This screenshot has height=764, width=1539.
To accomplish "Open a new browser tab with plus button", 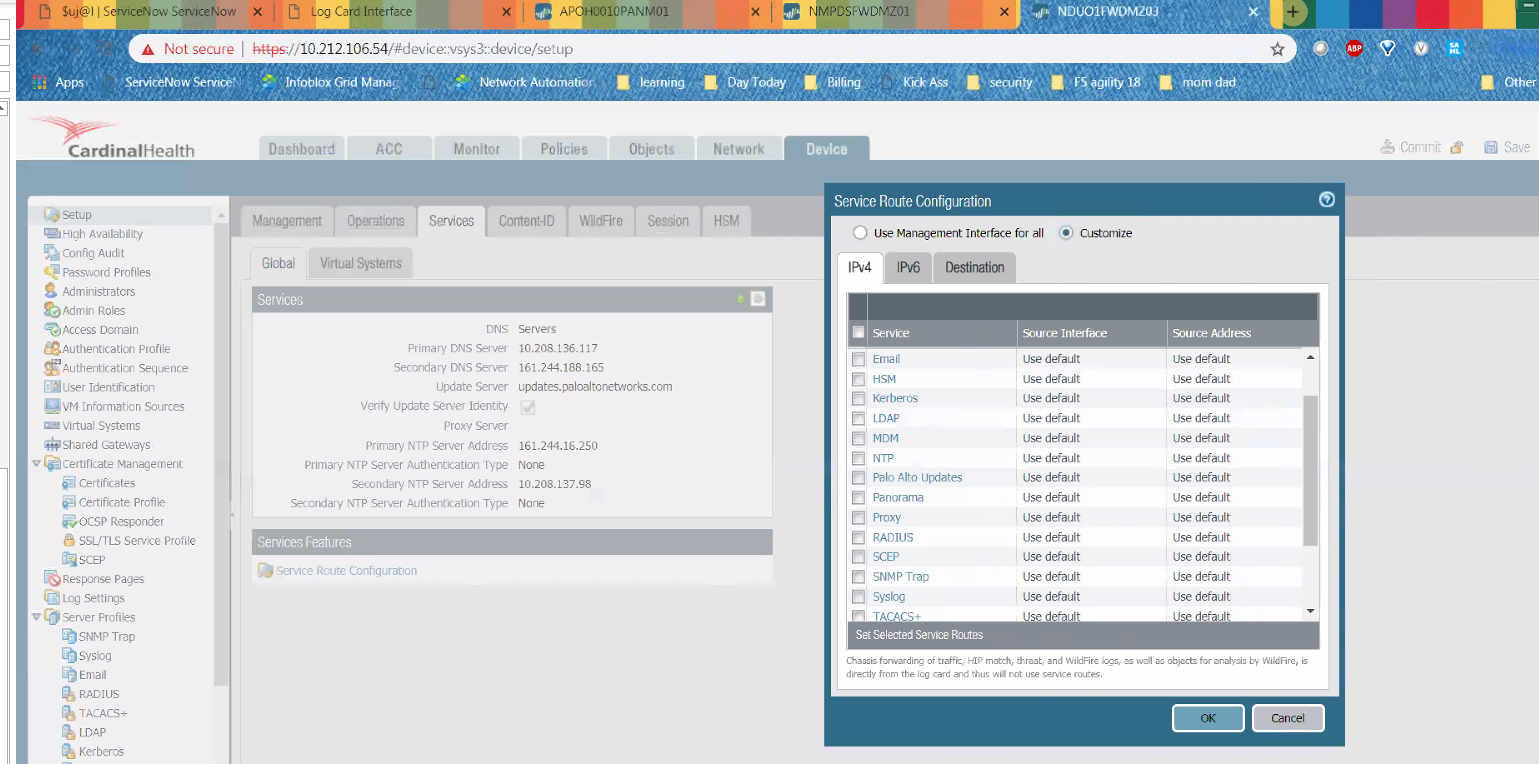I will click(1293, 12).
